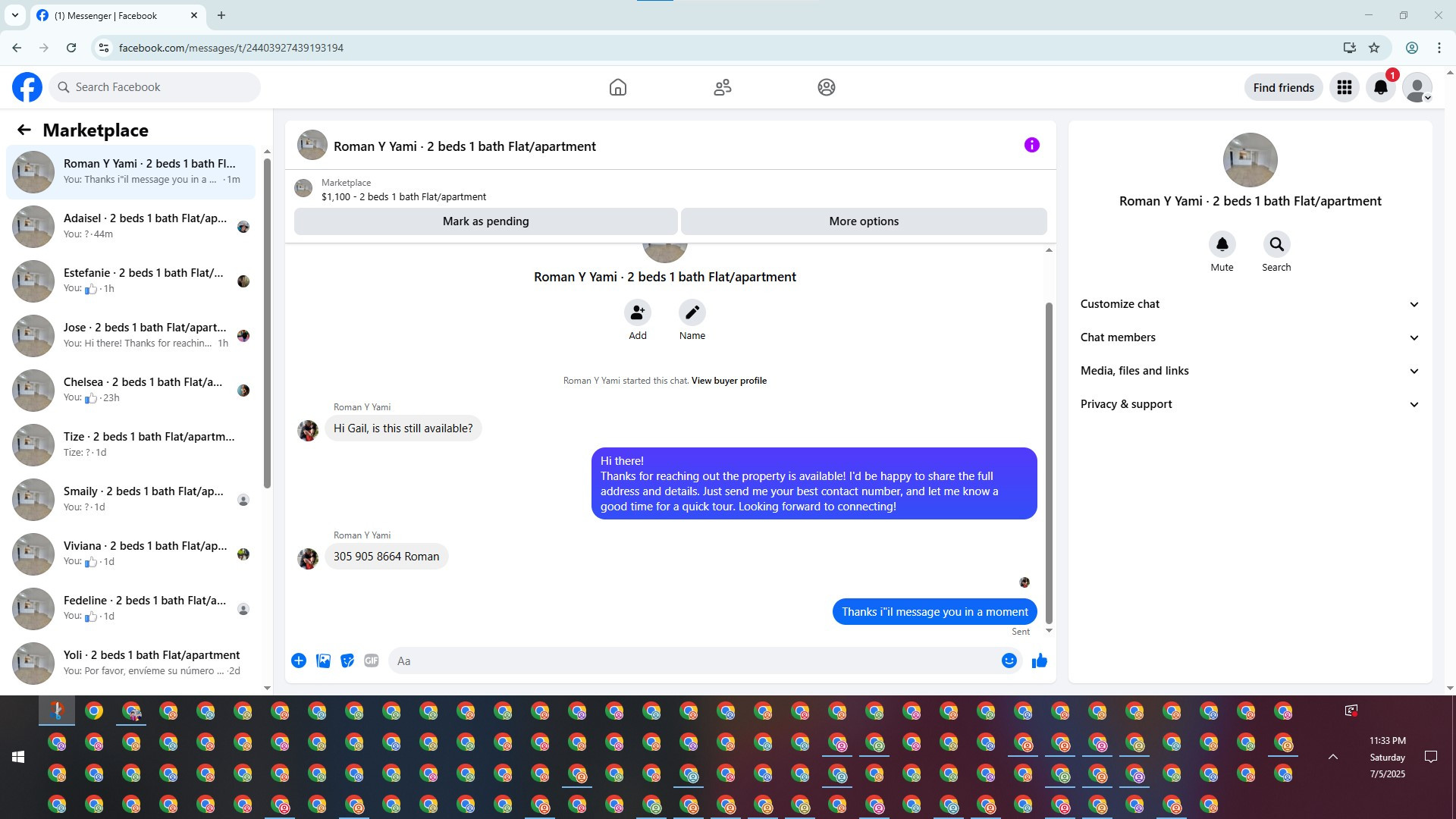Expand Privacy & support section
Image resolution: width=1456 pixels, height=819 pixels.
tap(1249, 404)
